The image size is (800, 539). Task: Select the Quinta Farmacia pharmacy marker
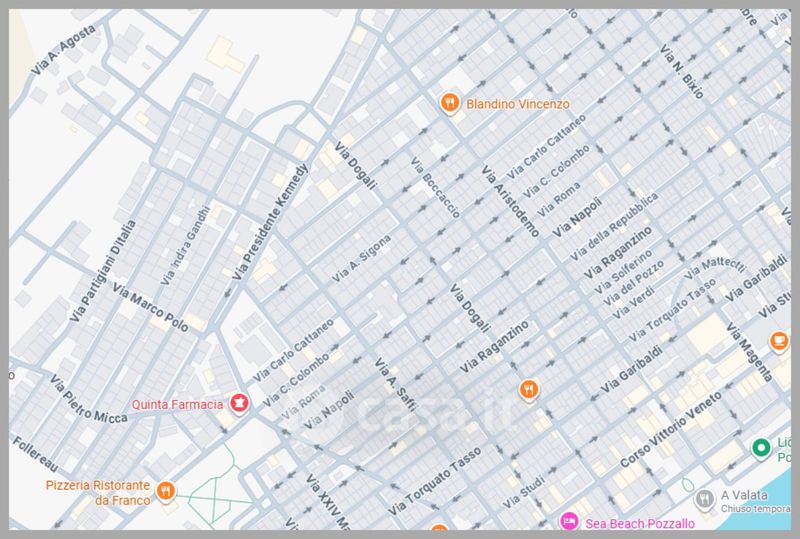click(238, 403)
